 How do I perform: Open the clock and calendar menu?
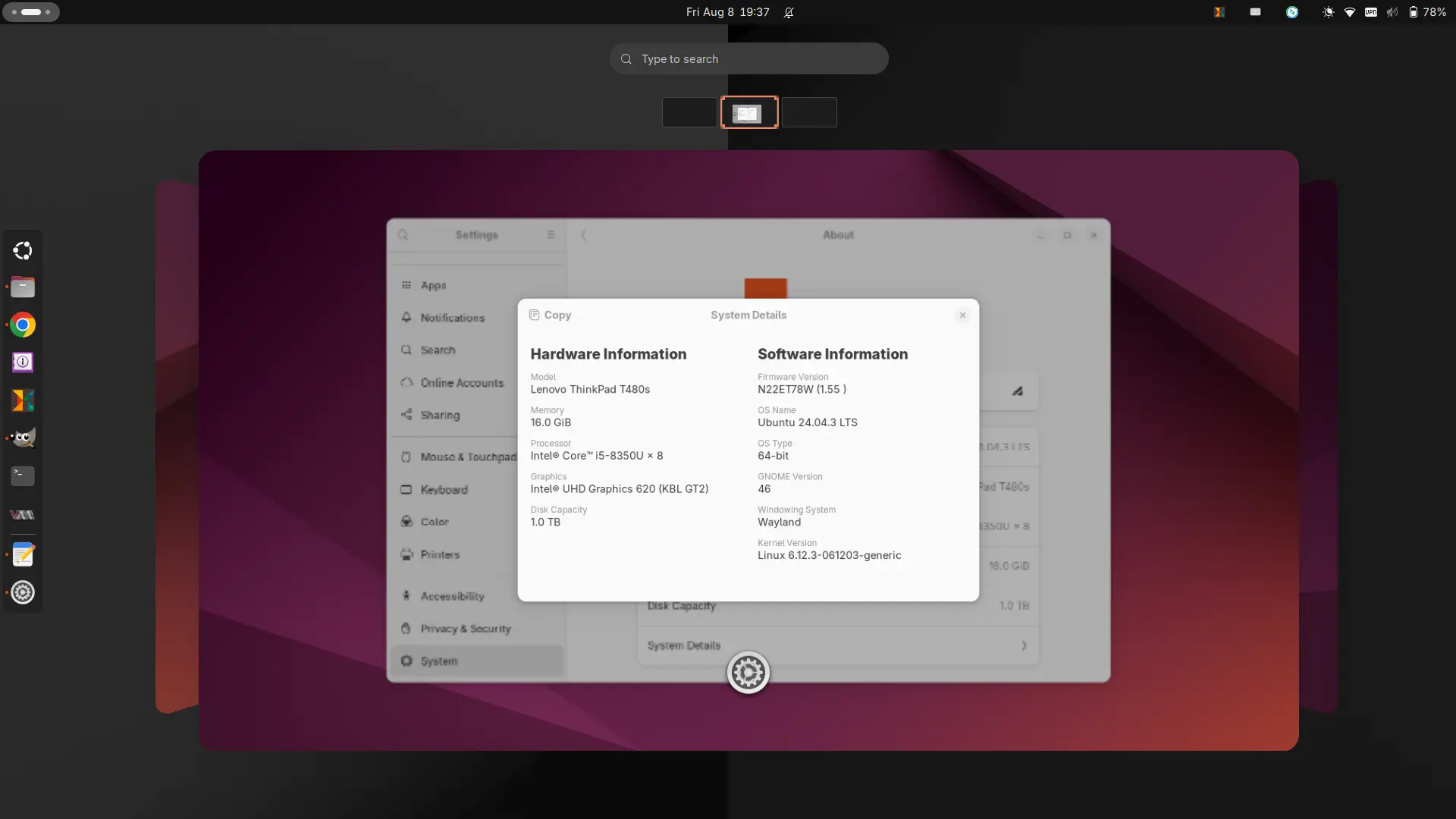tap(727, 12)
